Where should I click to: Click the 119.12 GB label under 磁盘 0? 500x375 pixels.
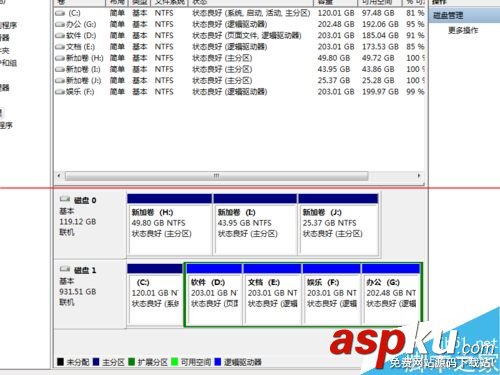tap(78, 222)
